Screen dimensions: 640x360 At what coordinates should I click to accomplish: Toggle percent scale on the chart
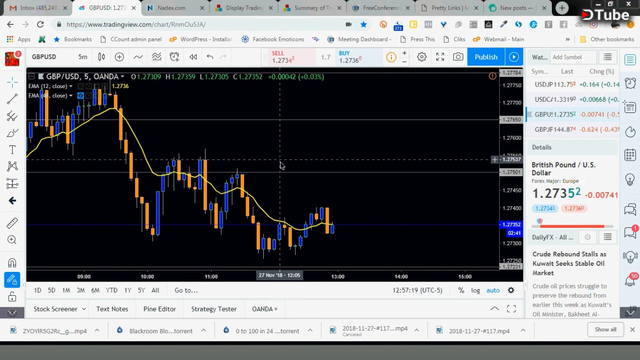coord(461,291)
